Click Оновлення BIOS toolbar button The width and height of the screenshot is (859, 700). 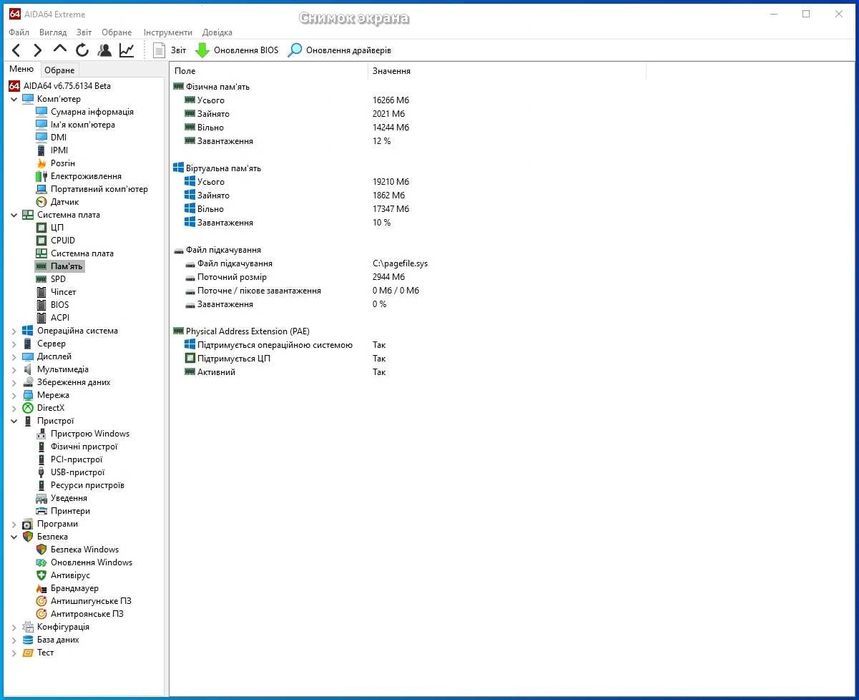237,50
